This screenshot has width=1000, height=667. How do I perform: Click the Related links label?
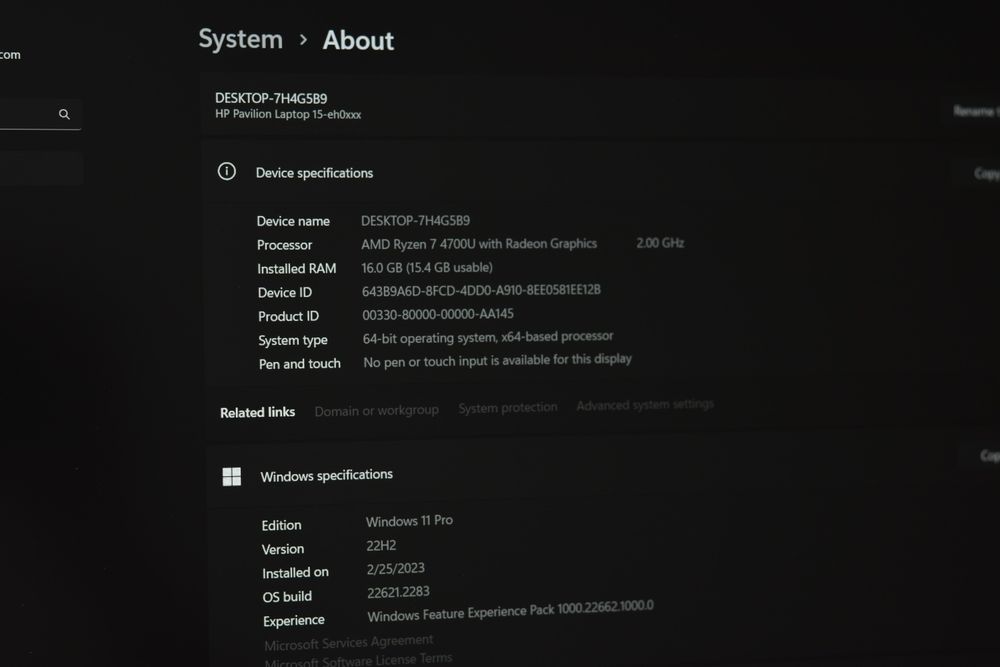(x=258, y=413)
